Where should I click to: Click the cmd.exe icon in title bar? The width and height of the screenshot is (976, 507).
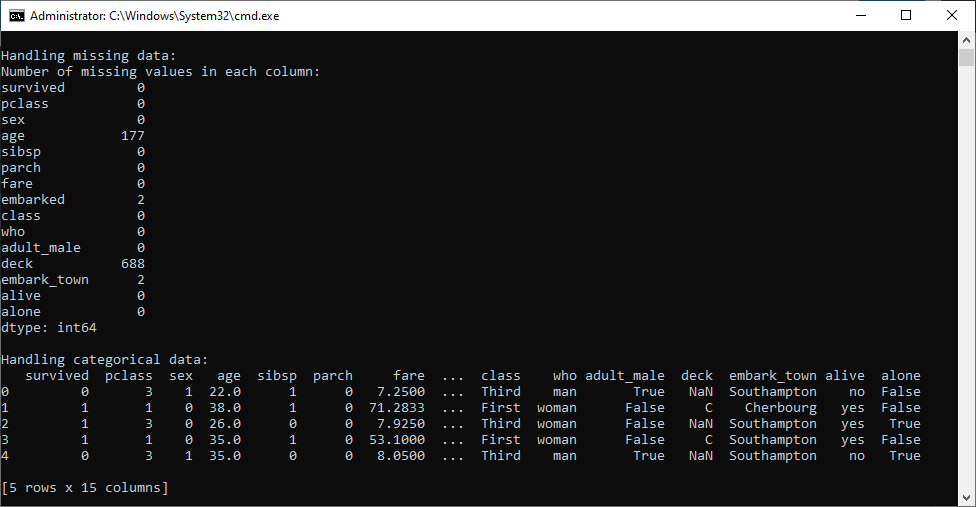[x=17, y=16]
